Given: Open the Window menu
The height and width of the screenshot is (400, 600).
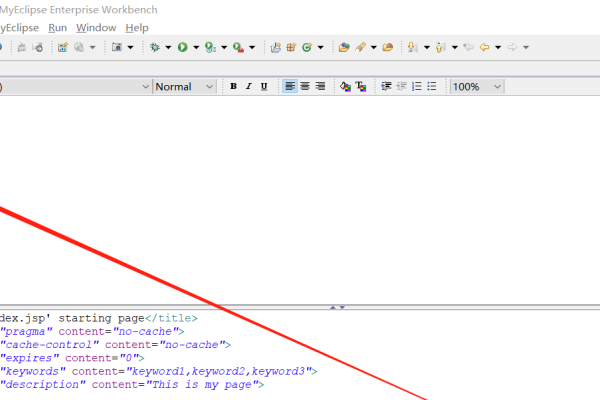Looking at the screenshot, I should 96,28.
